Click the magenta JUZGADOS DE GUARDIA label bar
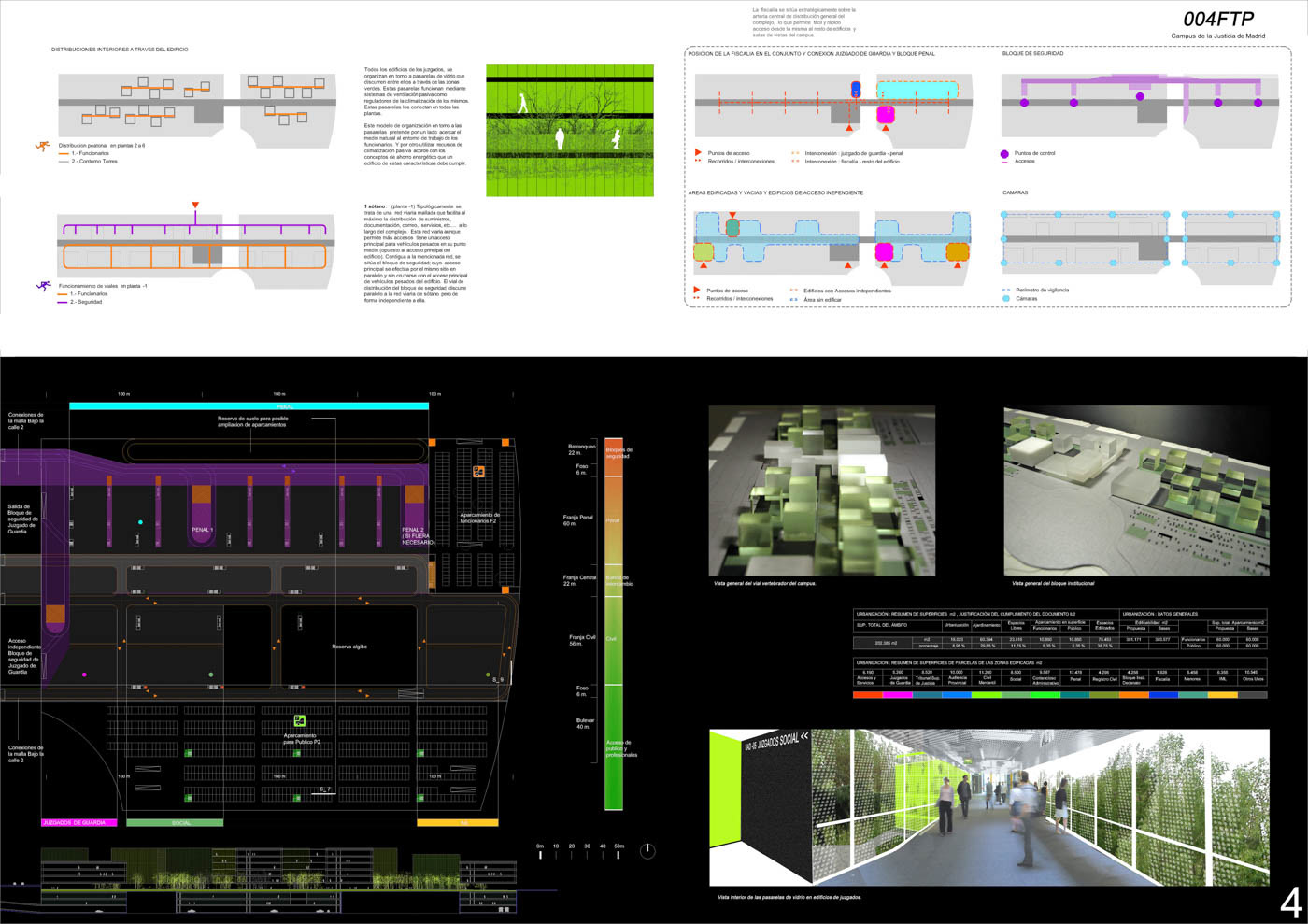Viewport: 1308px width, 924px height. click(79, 823)
